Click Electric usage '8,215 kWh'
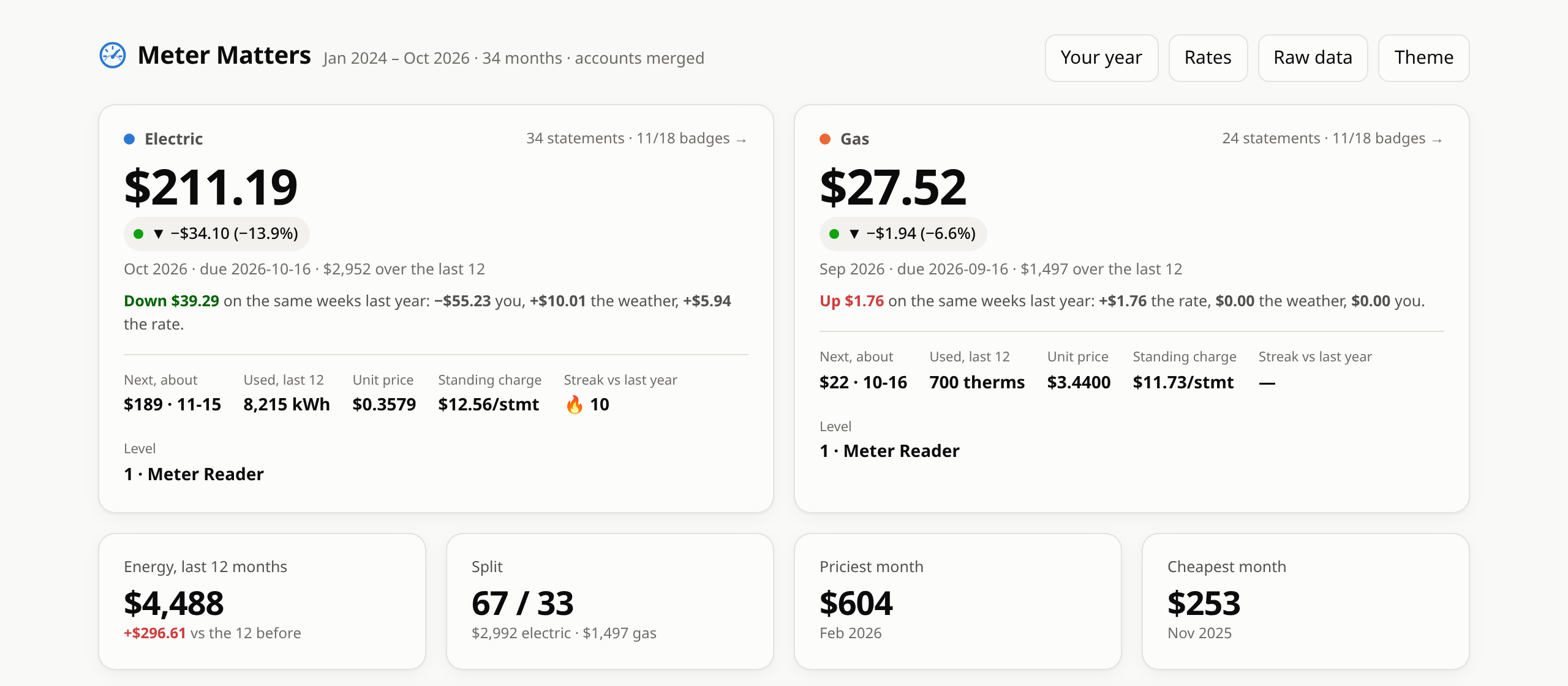Image resolution: width=1568 pixels, height=686 pixels. [x=287, y=404]
